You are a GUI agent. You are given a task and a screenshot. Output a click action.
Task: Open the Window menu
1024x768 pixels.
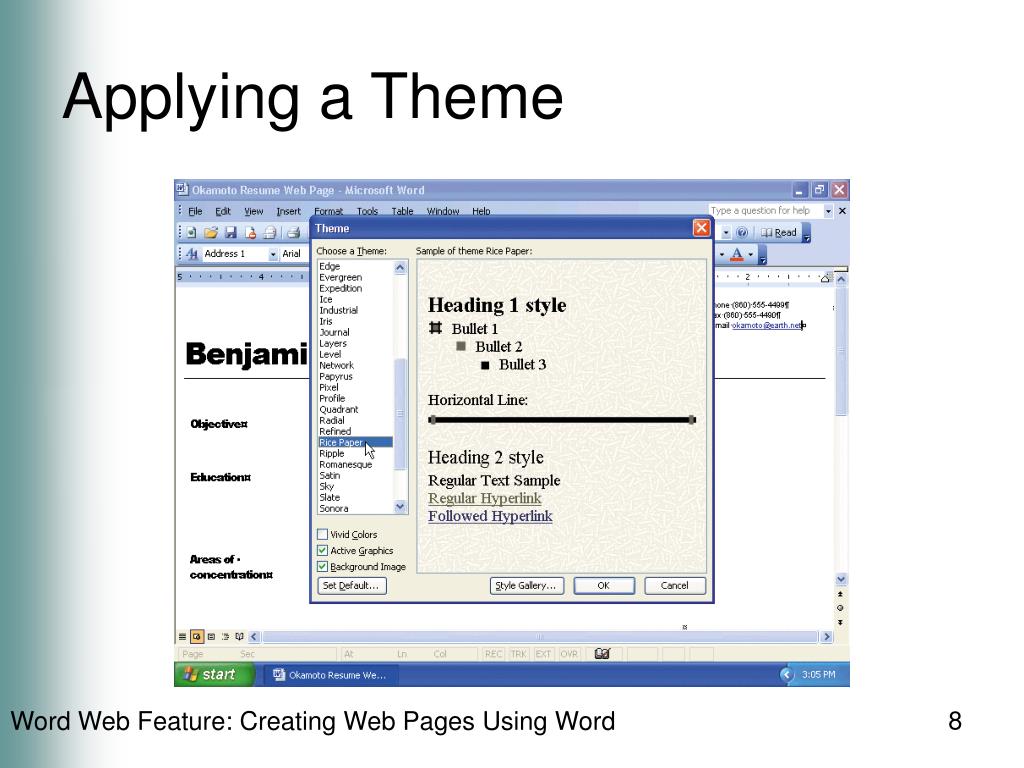tap(443, 212)
